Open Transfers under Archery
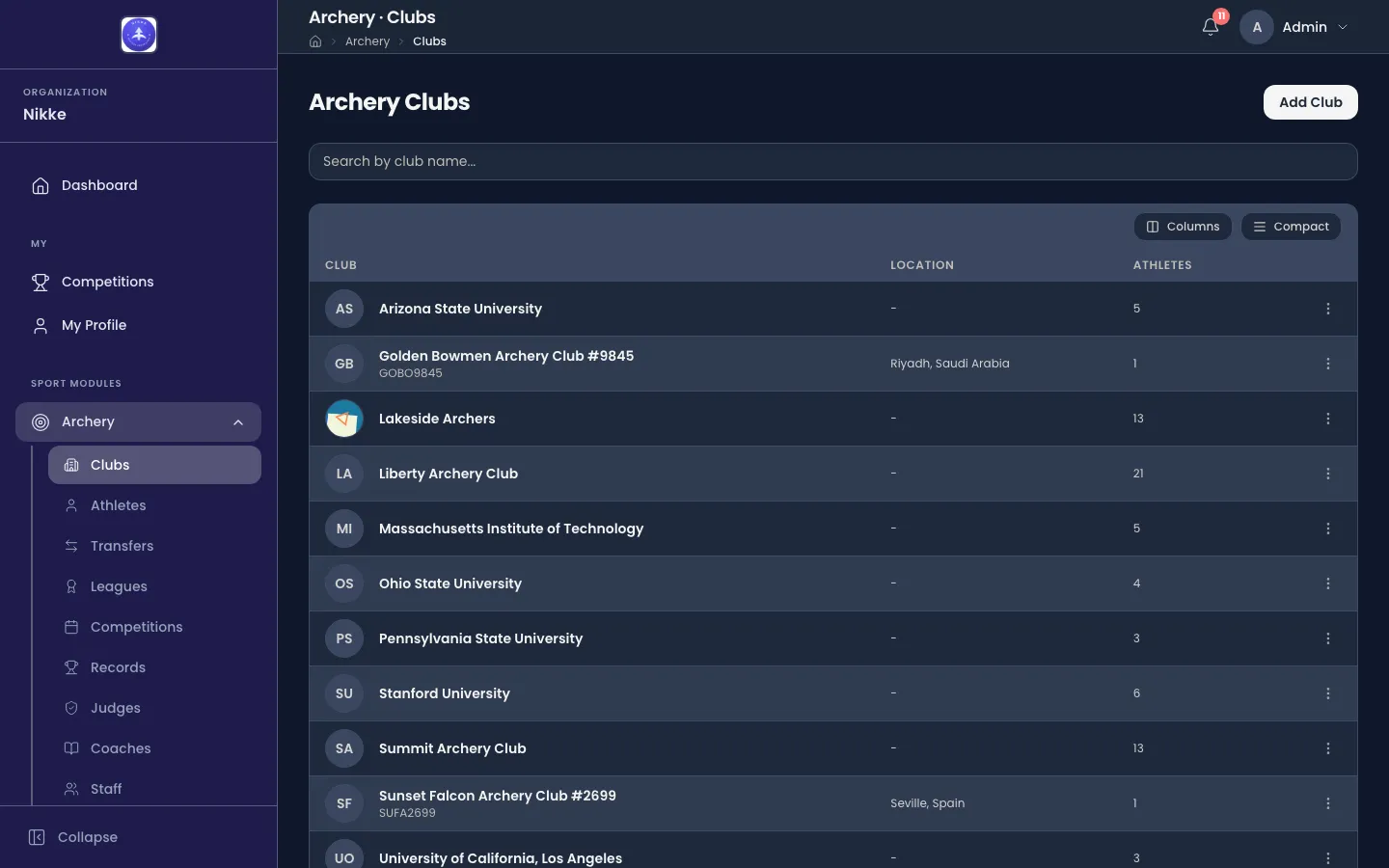This screenshot has width=1389, height=868. 154,546
